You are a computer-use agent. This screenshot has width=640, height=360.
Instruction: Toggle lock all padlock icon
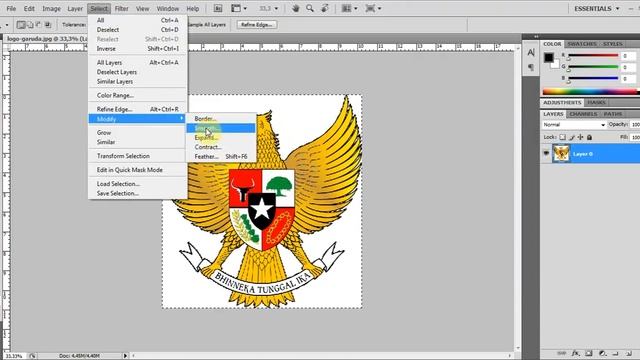[x=589, y=137]
